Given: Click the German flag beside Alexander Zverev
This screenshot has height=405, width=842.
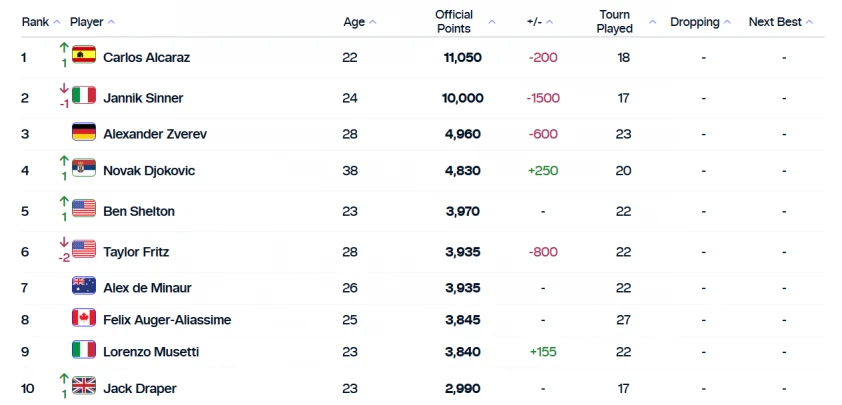Looking at the screenshot, I should coord(84,133).
